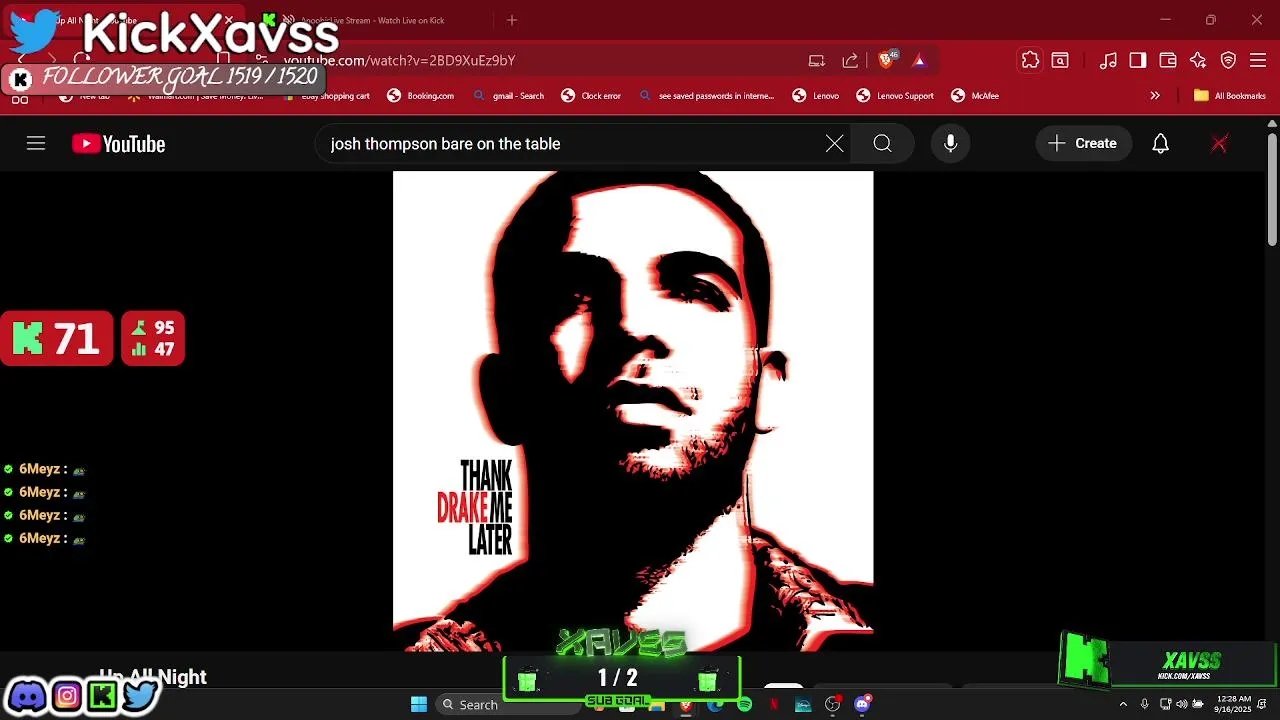Open the tab search icon
This screenshot has height=720, width=1280.
coord(1060,60)
